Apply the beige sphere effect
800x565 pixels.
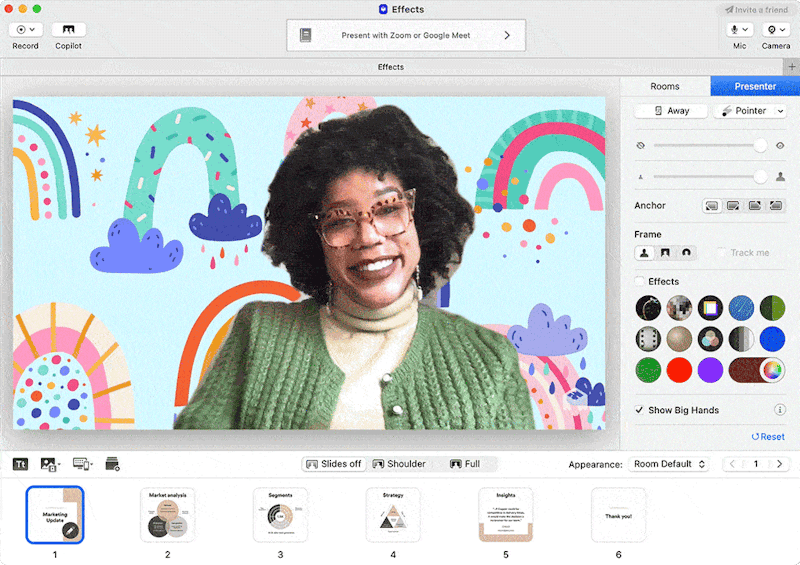coord(679,339)
